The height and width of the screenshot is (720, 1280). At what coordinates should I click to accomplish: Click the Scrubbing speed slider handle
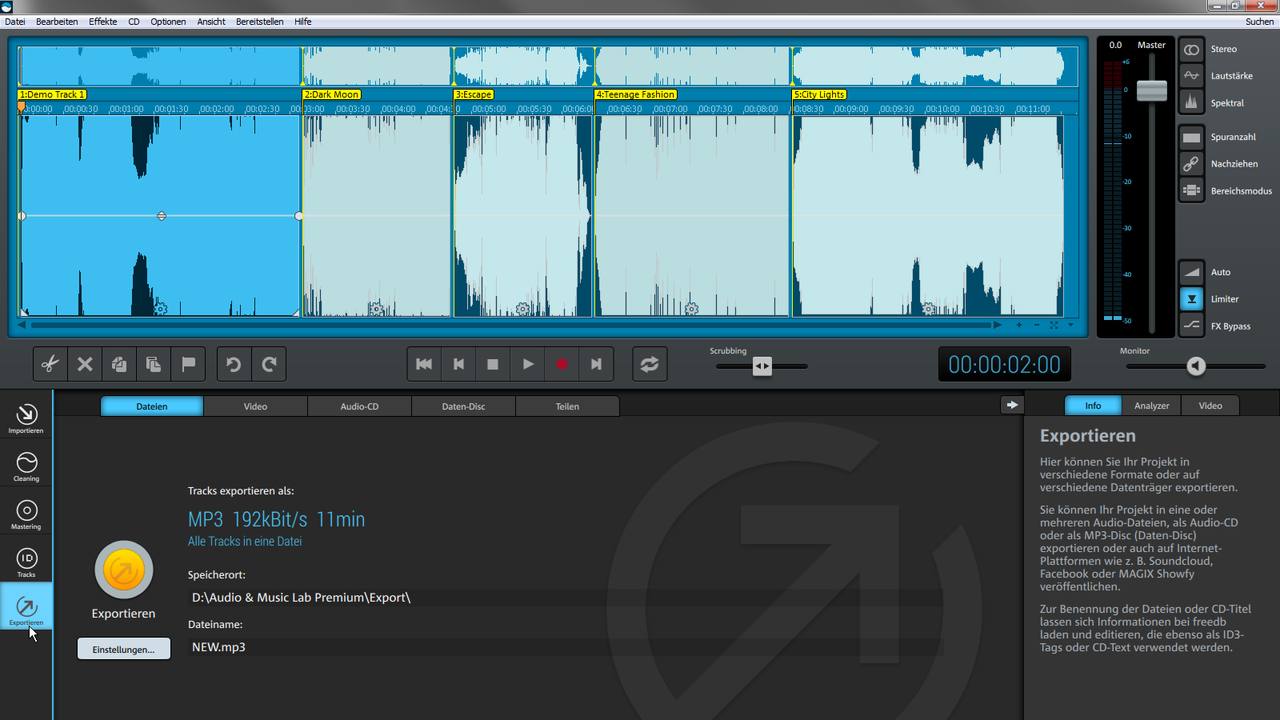(762, 366)
